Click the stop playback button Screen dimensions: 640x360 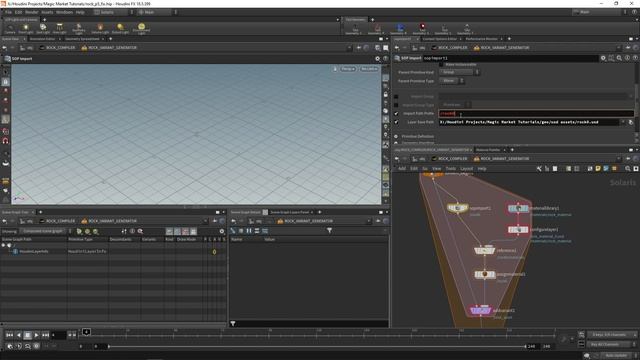click(x=27, y=335)
